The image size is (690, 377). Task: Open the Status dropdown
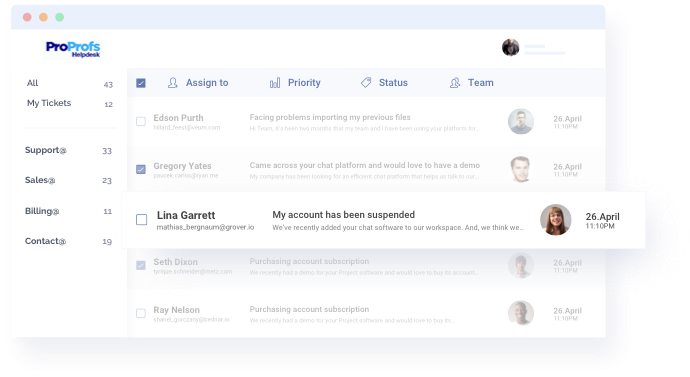384,83
